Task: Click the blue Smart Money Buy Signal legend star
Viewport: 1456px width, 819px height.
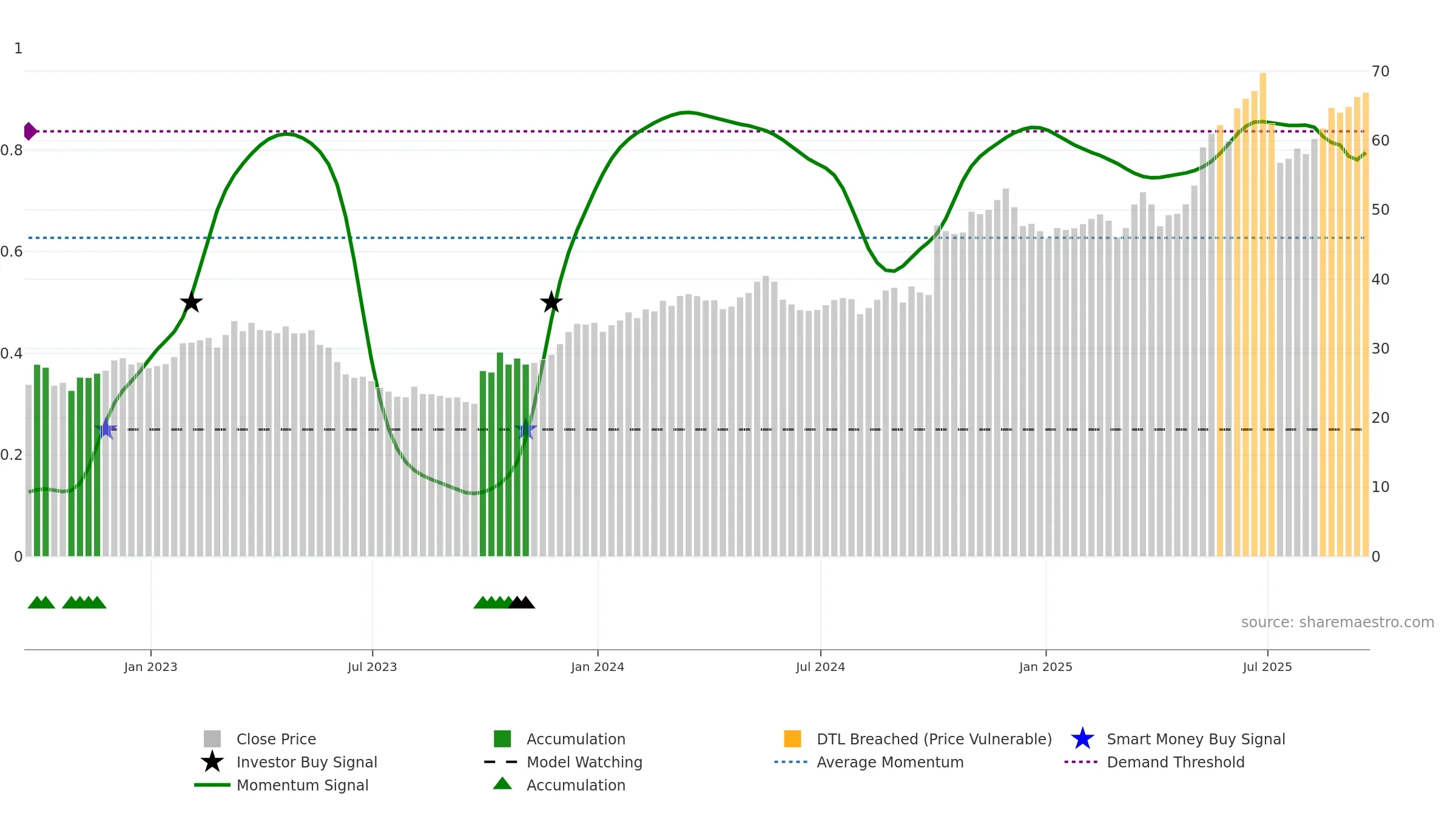Action: [x=1082, y=739]
